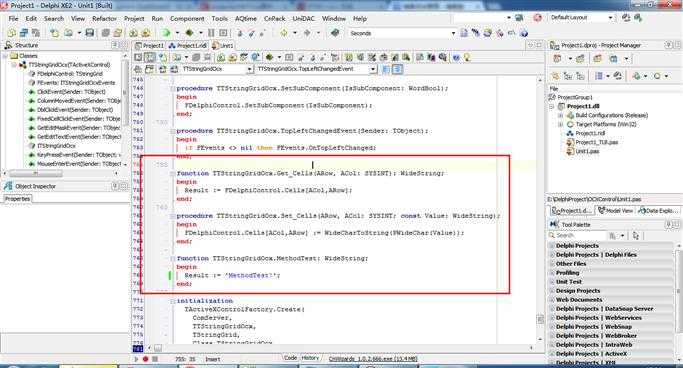Click the red record macro button
Image resolution: width=683 pixels, height=368 pixels.
point(145,359)
